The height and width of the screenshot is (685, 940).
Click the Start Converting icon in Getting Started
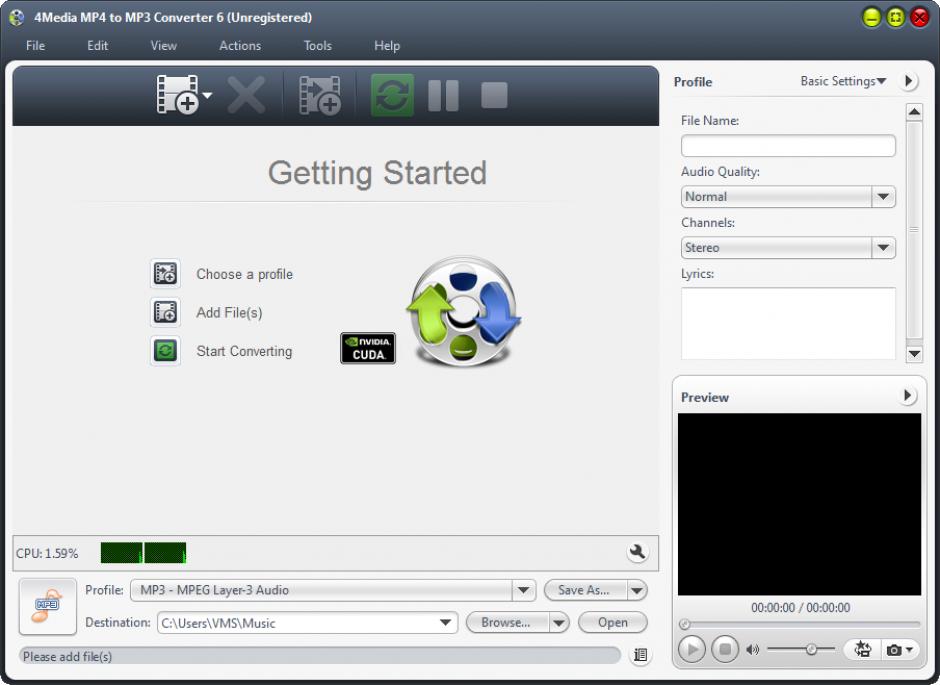pos(165,351)
